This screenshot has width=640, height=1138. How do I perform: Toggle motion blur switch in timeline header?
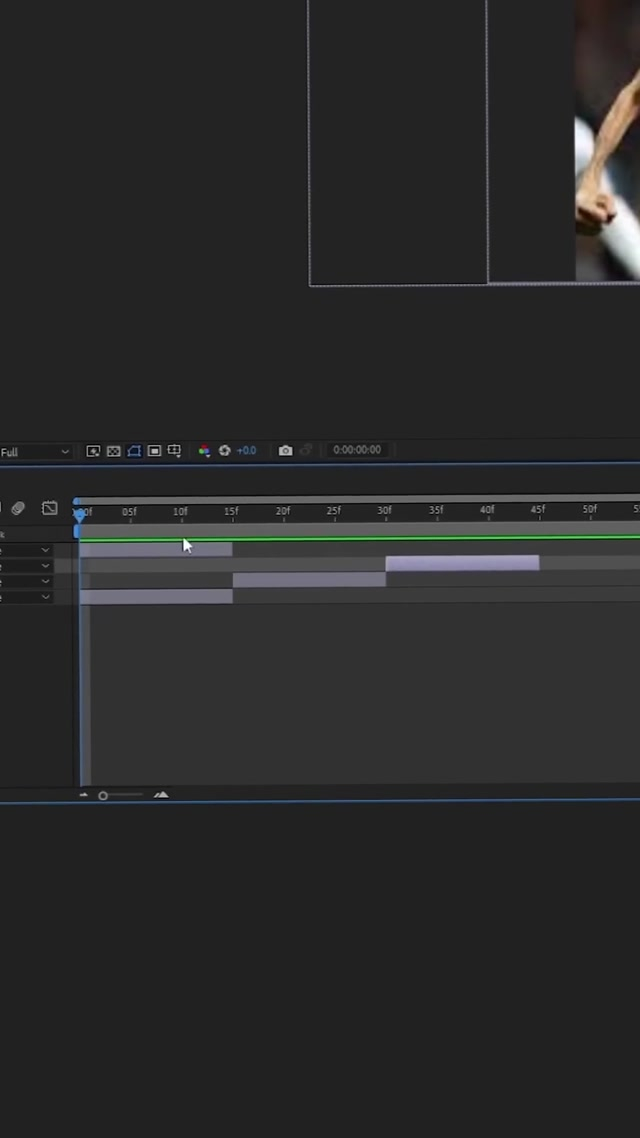point(18,509)
